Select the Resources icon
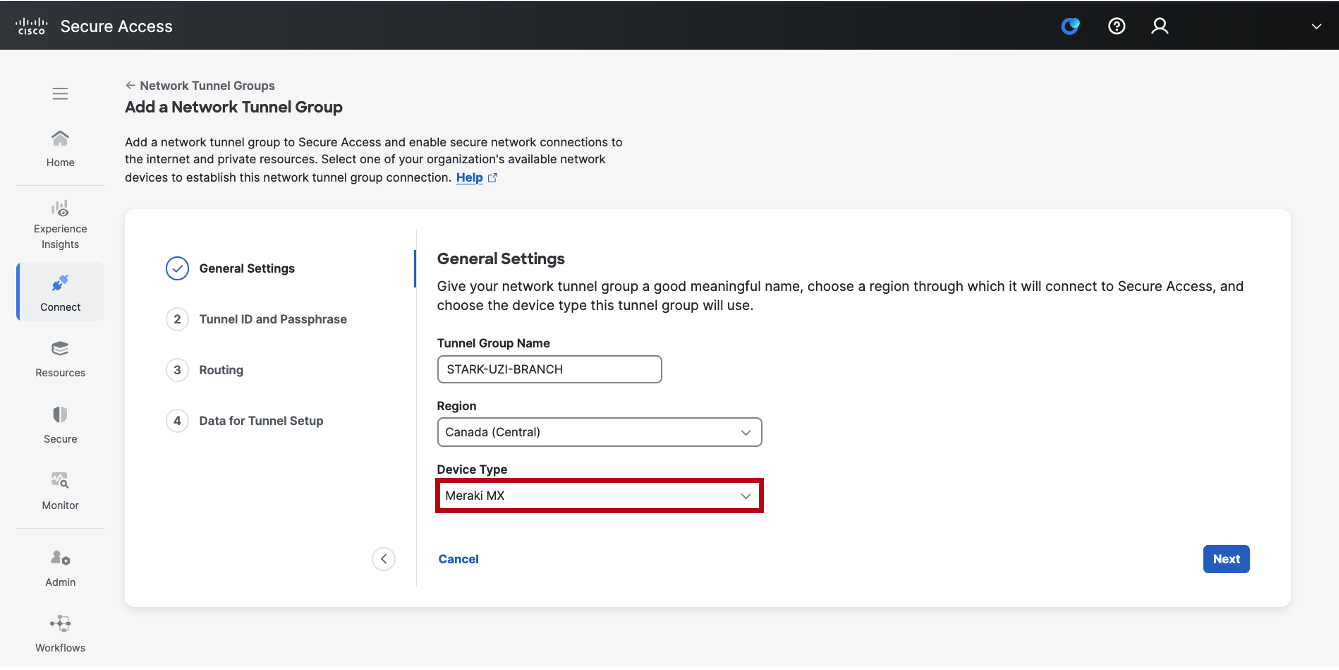Viewport: 1339px width, 670px height. pos(60,358)
